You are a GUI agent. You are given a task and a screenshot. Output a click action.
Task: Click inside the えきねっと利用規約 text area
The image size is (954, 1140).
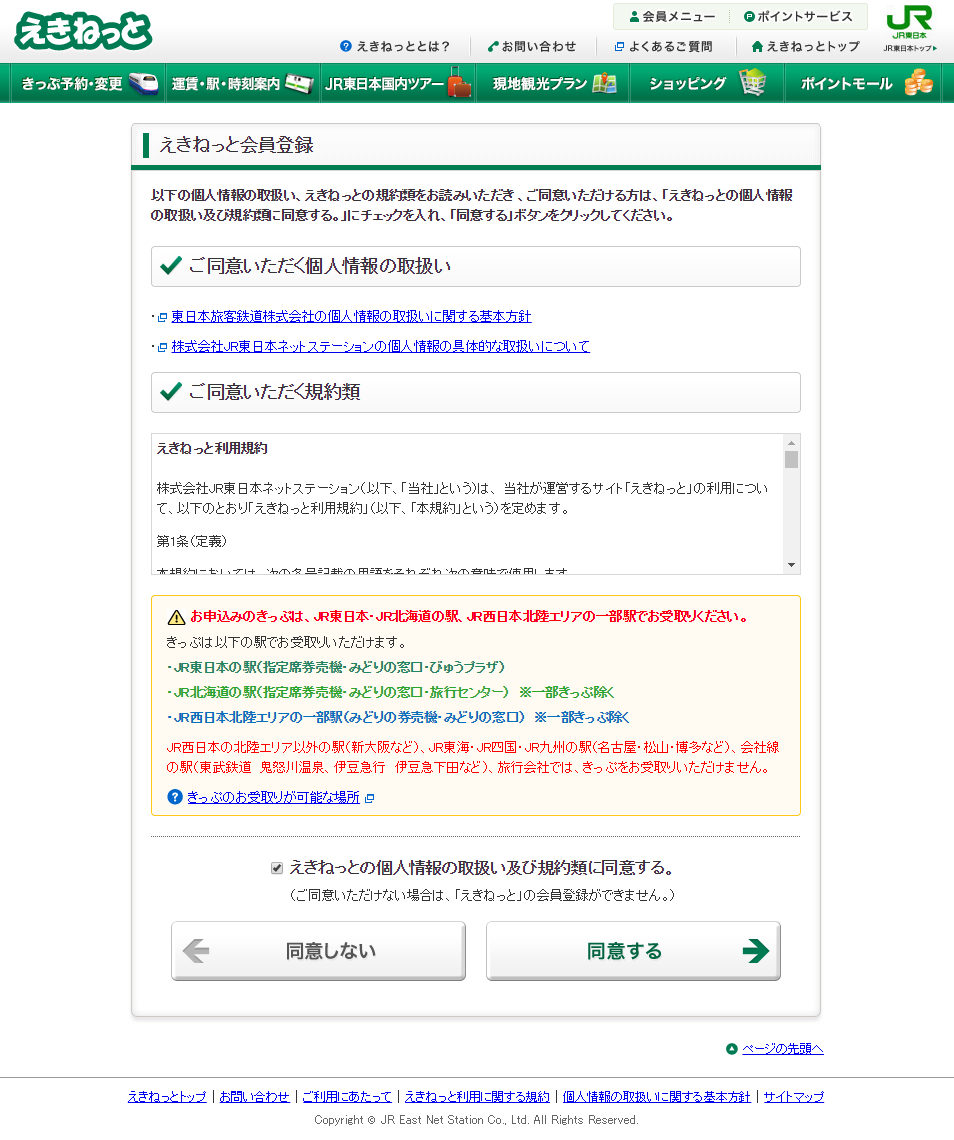[x=468, y=504]
